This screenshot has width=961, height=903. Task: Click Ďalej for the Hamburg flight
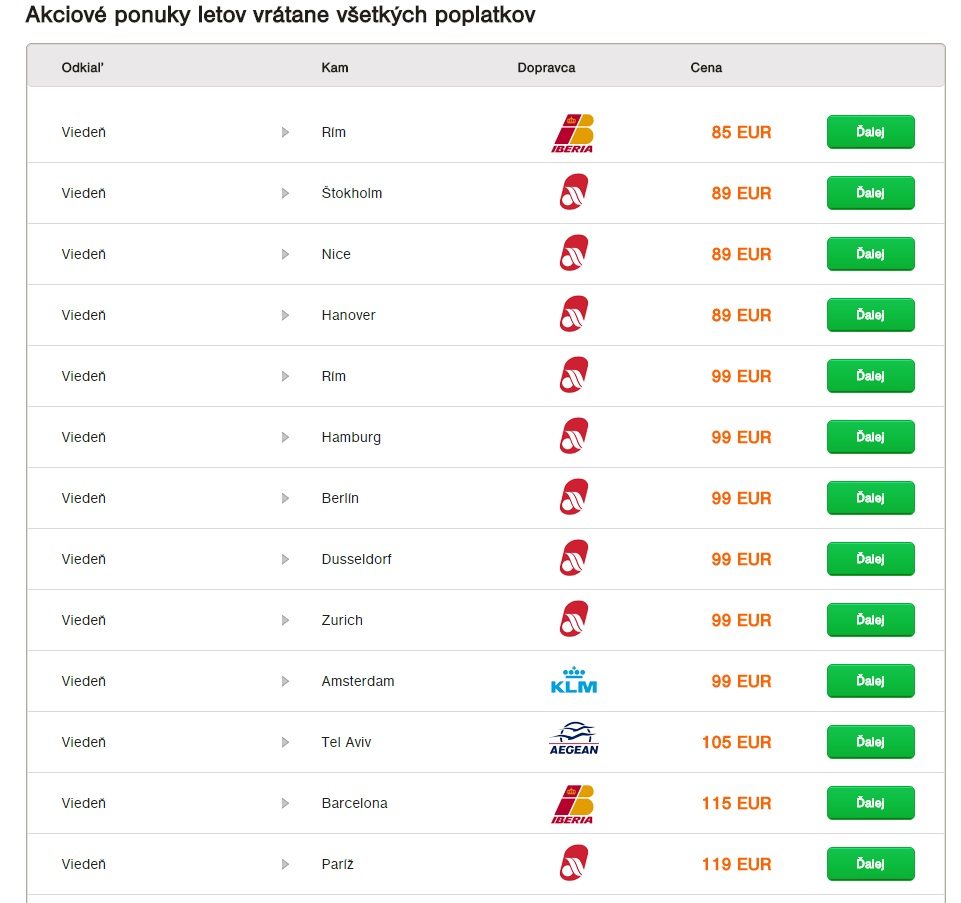tap(870, 437)
